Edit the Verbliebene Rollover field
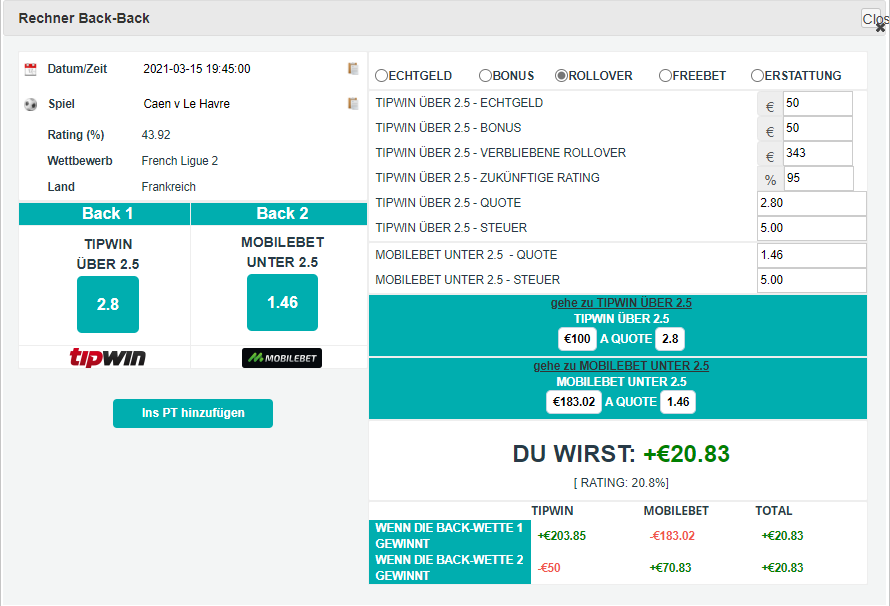 pos(818,153)
